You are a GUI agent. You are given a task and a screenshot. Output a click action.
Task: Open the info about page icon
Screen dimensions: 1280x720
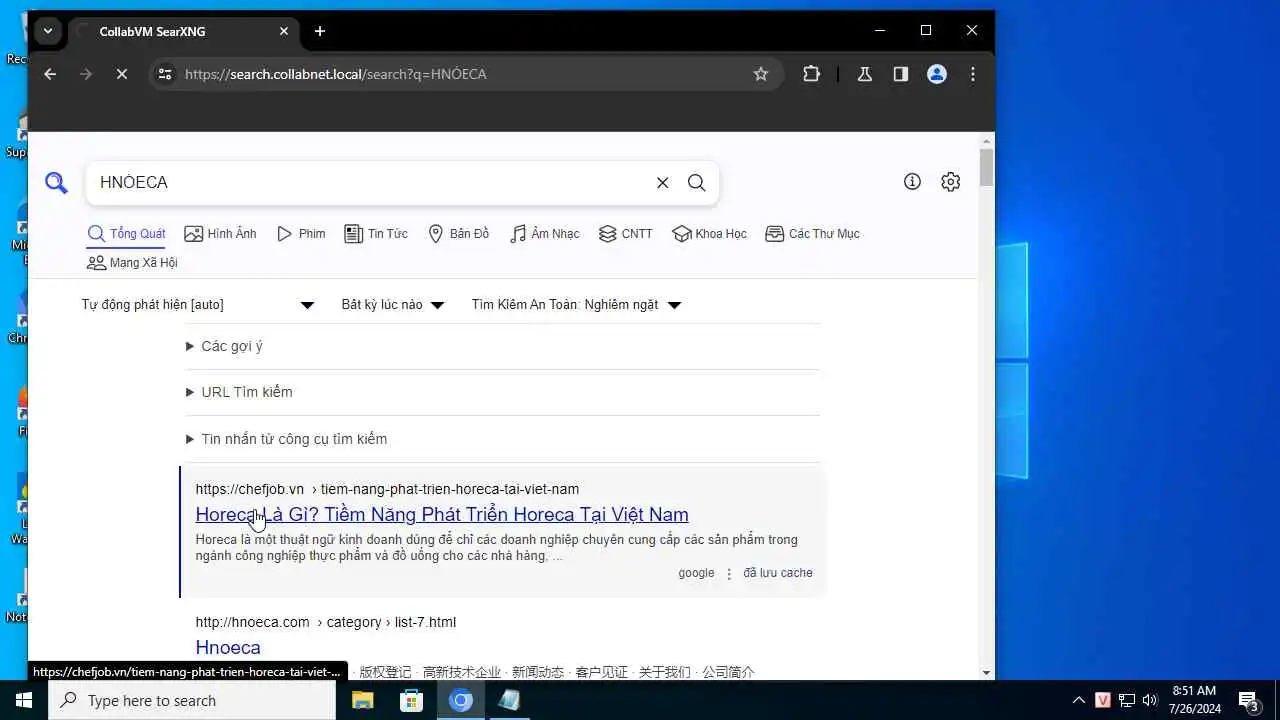tap(912, 182)
